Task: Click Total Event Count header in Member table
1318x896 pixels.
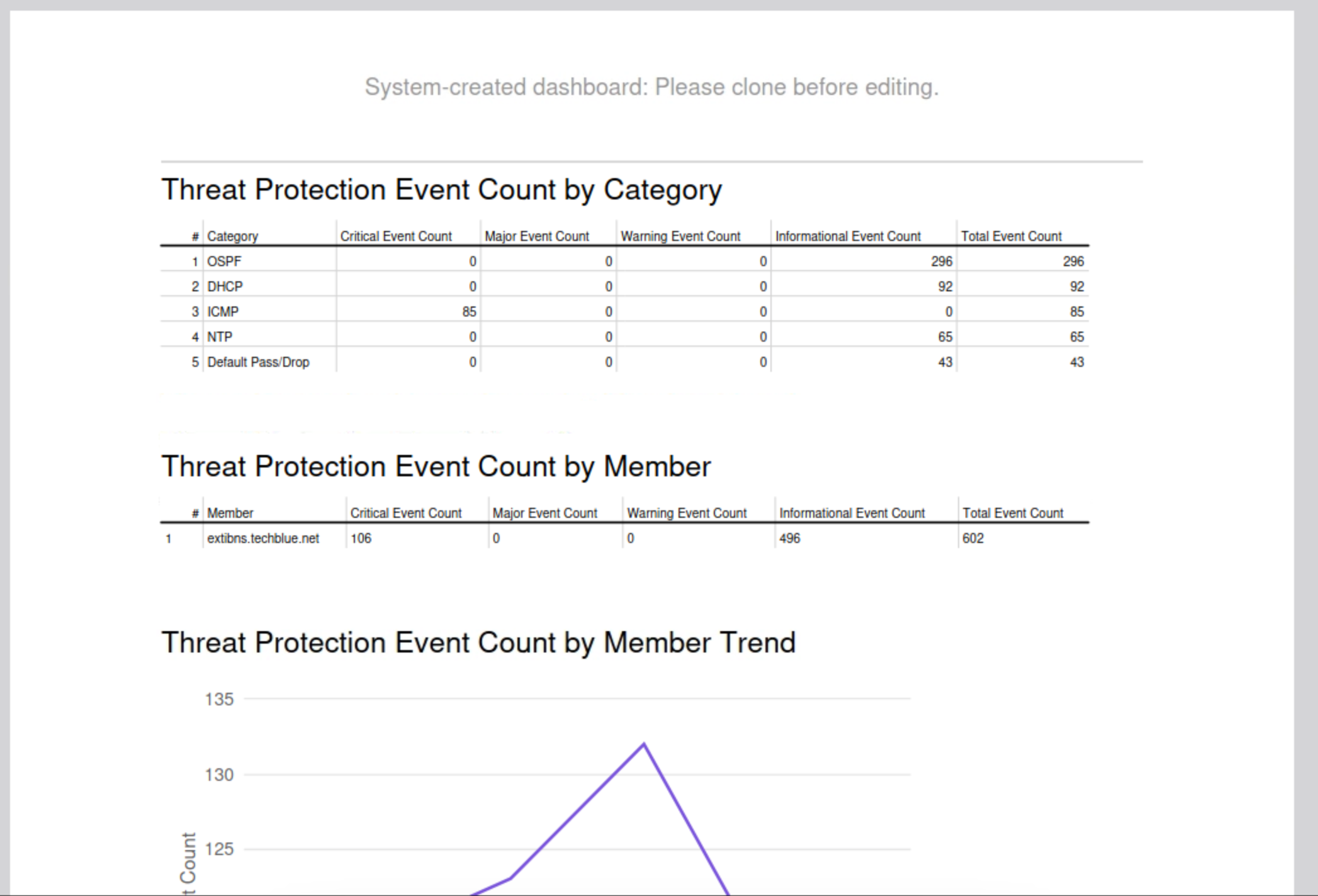Action: pos(1012,513)
